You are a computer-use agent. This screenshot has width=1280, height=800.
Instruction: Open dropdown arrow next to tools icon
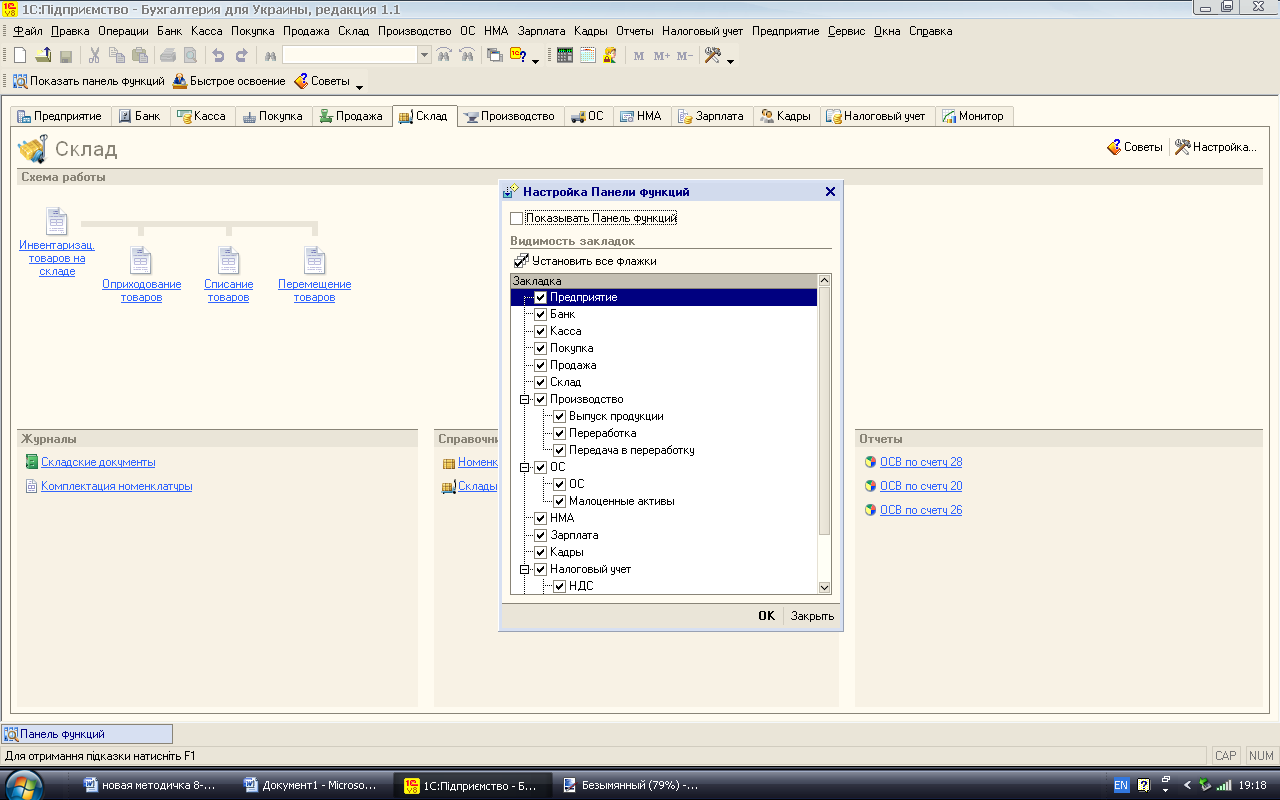730,60
